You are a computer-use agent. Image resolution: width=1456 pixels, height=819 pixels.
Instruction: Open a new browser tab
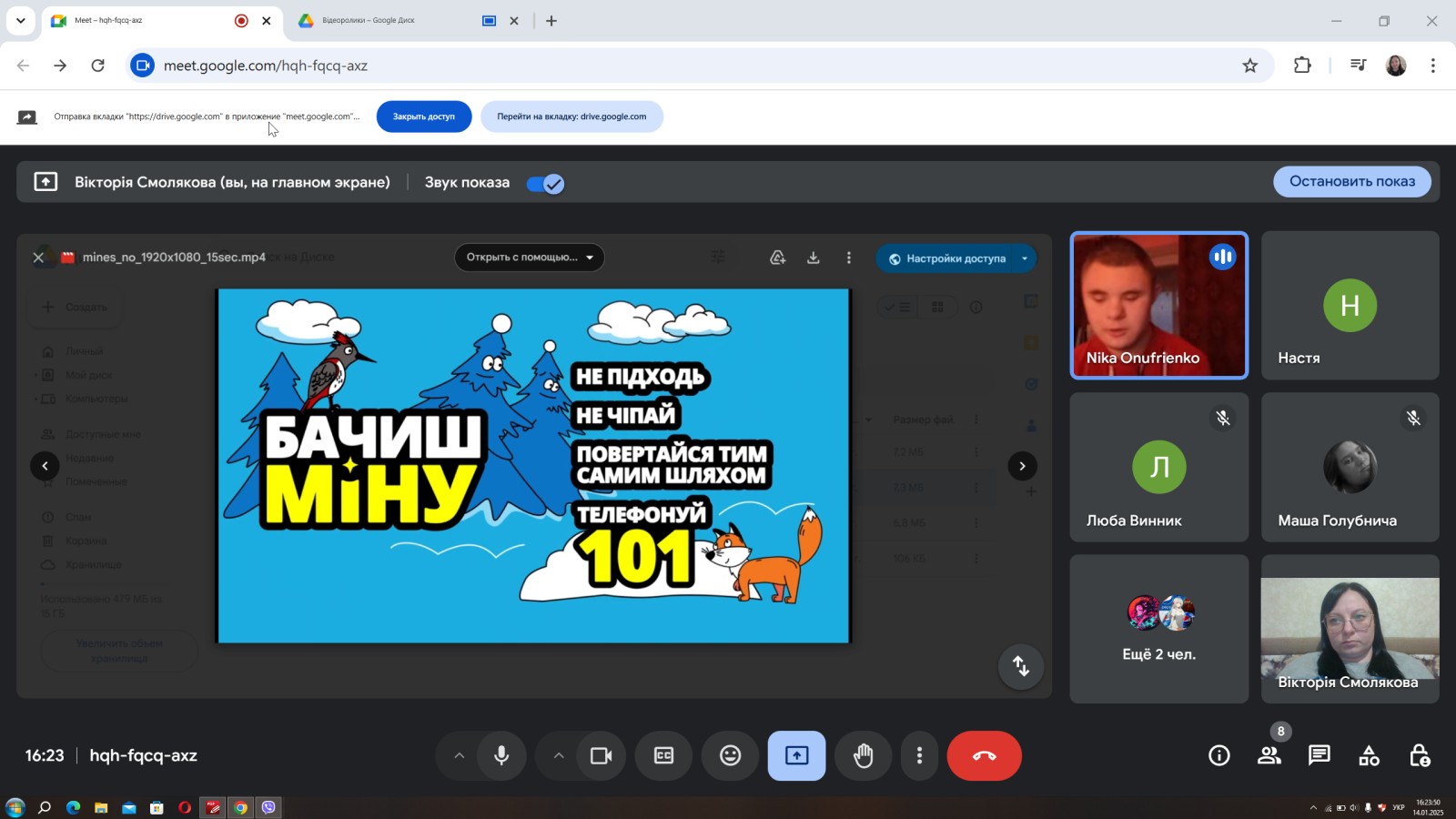click(551, 20)
